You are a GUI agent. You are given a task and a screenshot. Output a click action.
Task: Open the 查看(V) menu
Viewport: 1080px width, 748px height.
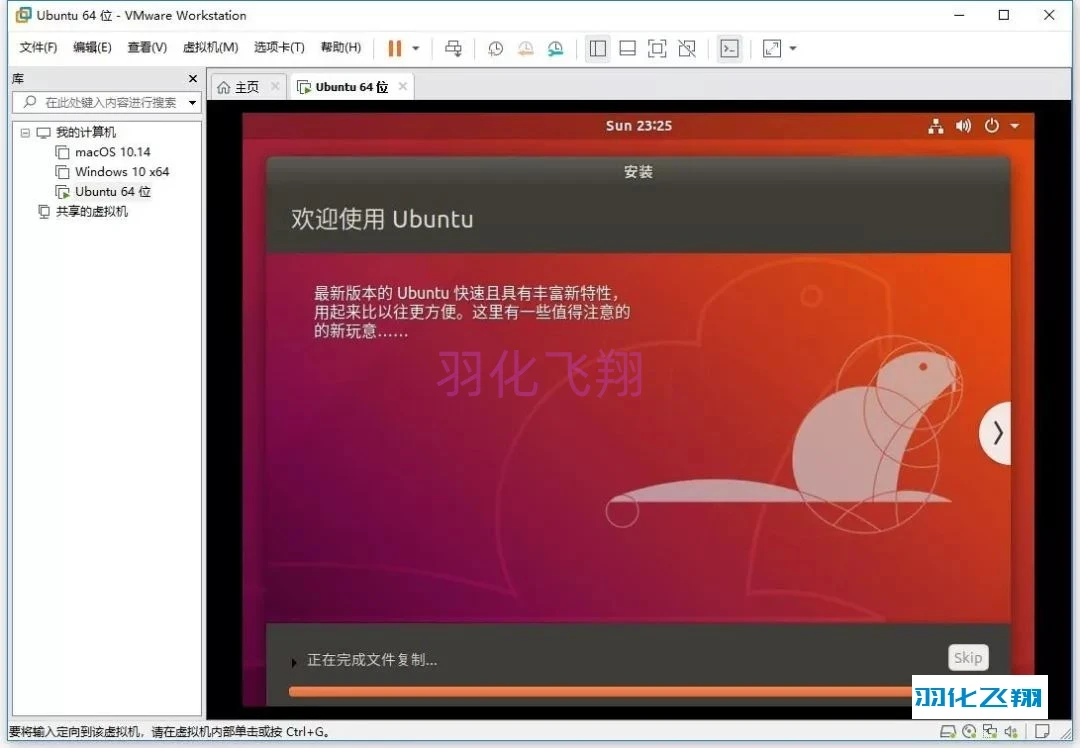[x=147, y=48]
